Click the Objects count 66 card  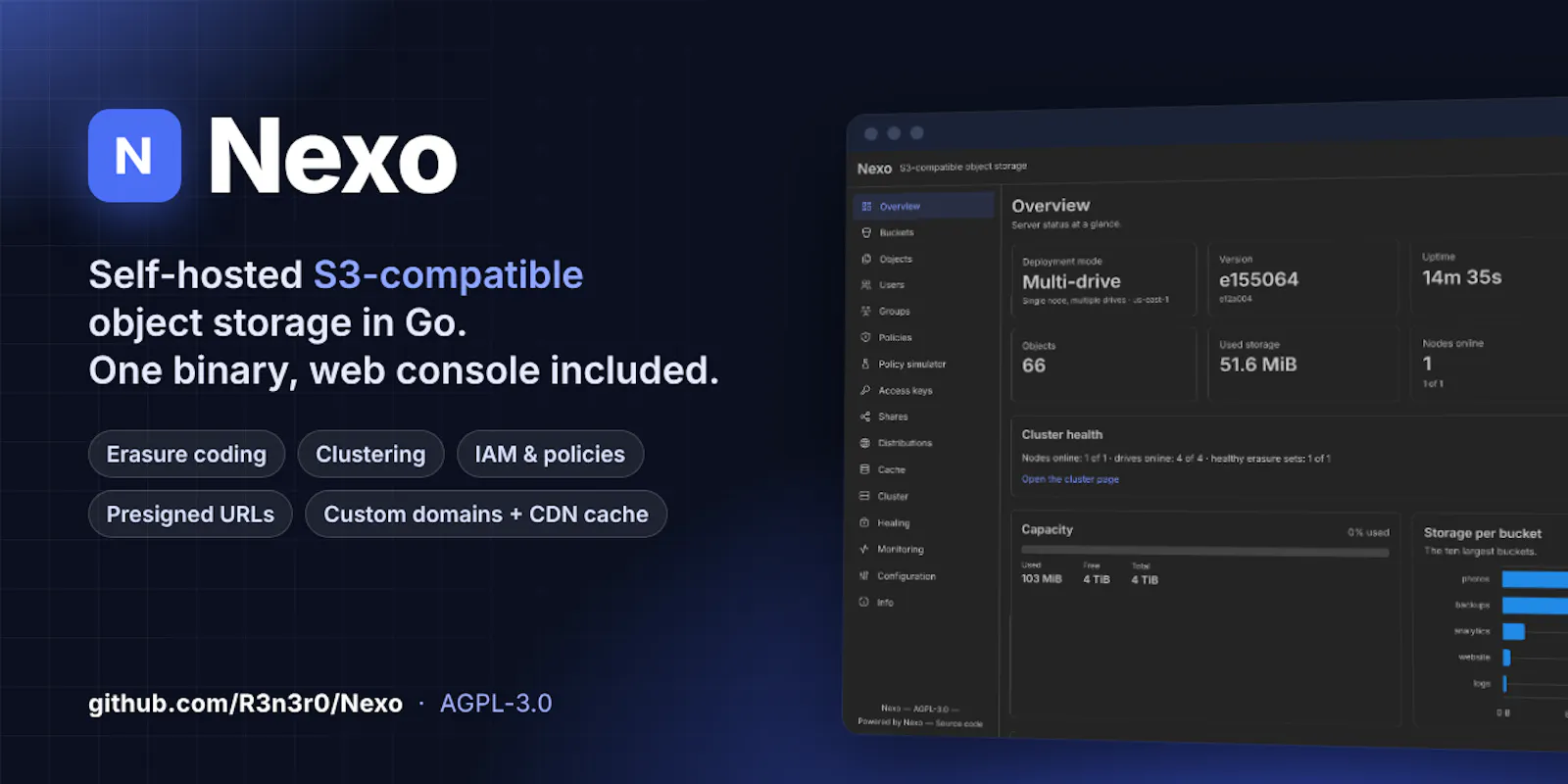click(1103, 365)
